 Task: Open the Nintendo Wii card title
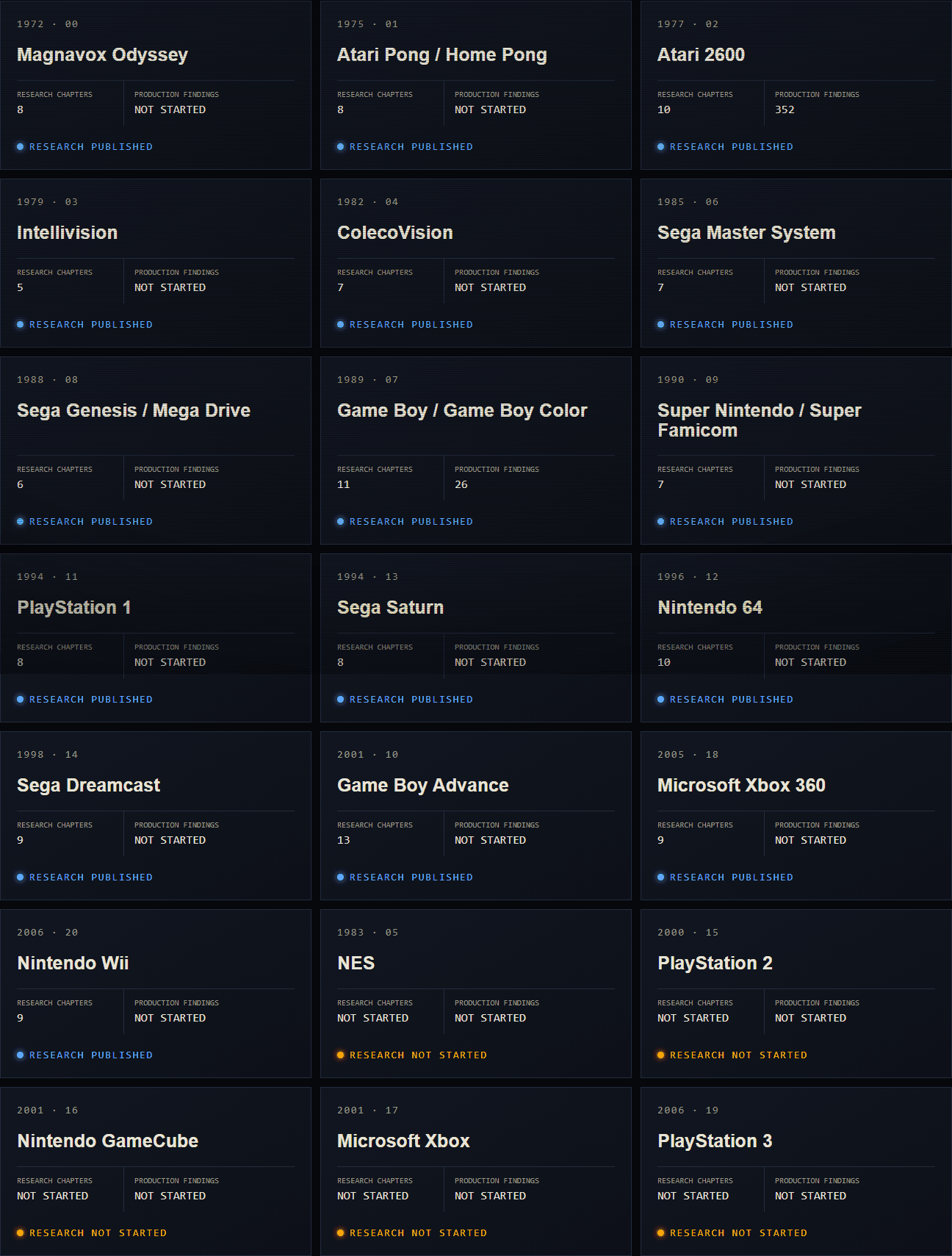click(x=73, y=963)
